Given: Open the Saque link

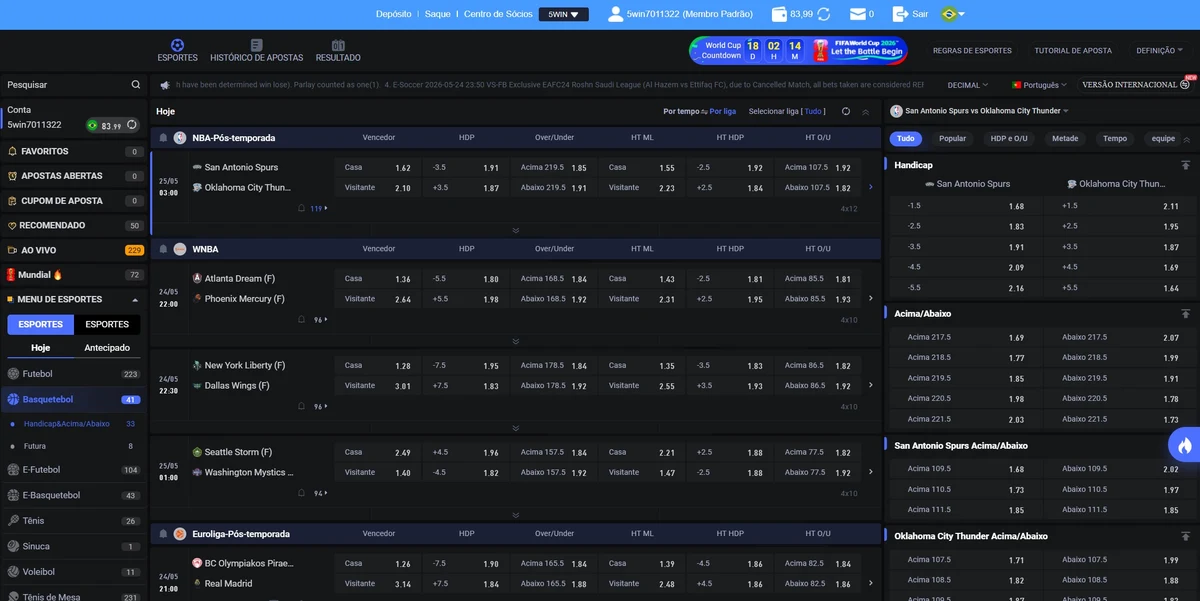Looking at the screenshot, I should (x=438, y=14).
